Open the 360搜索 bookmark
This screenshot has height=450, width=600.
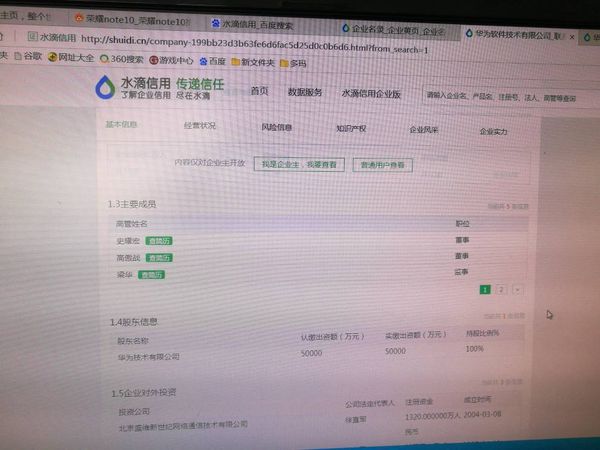point(122,59)
